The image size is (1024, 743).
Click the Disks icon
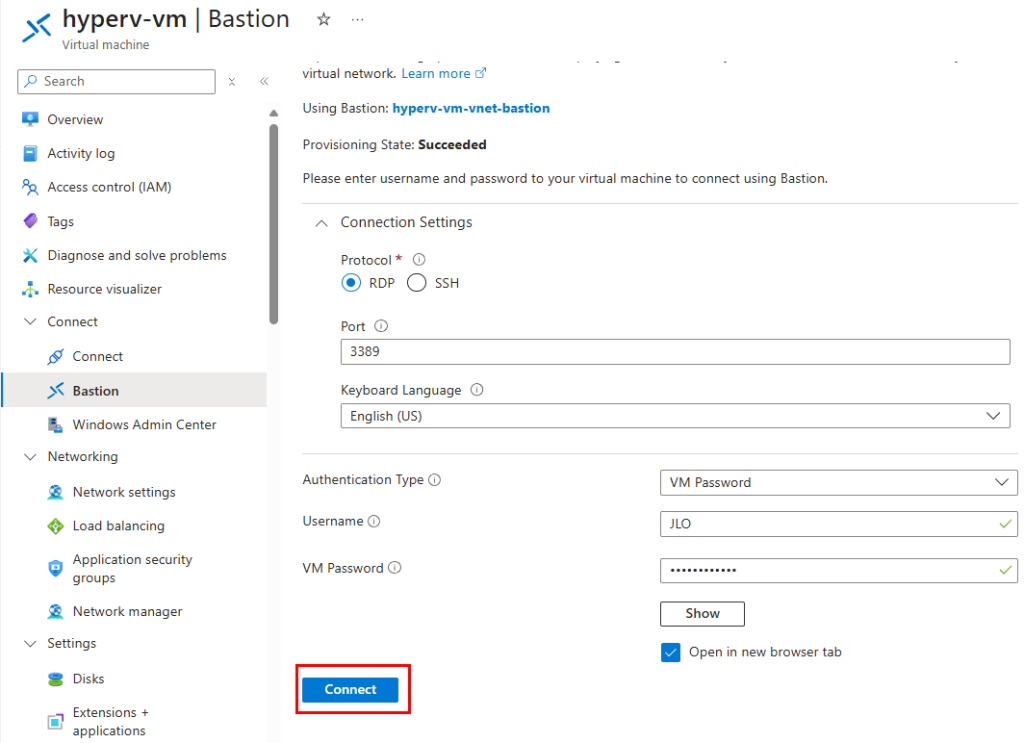56,679
